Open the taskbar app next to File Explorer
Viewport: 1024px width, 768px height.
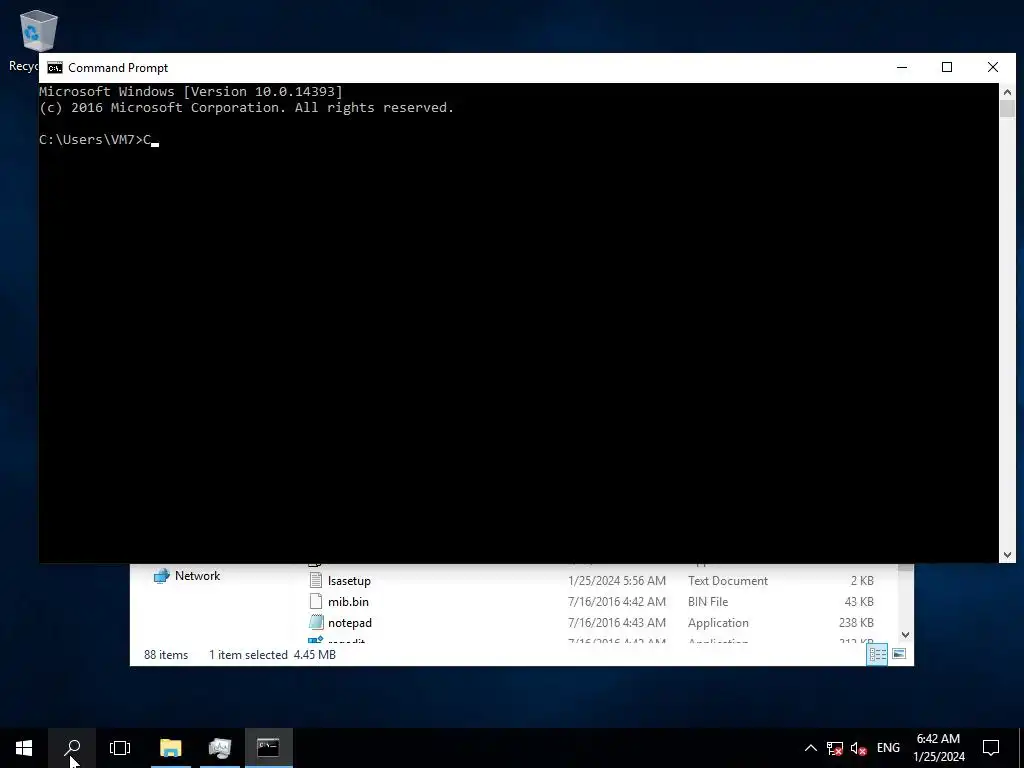click(x=219, y=748)
